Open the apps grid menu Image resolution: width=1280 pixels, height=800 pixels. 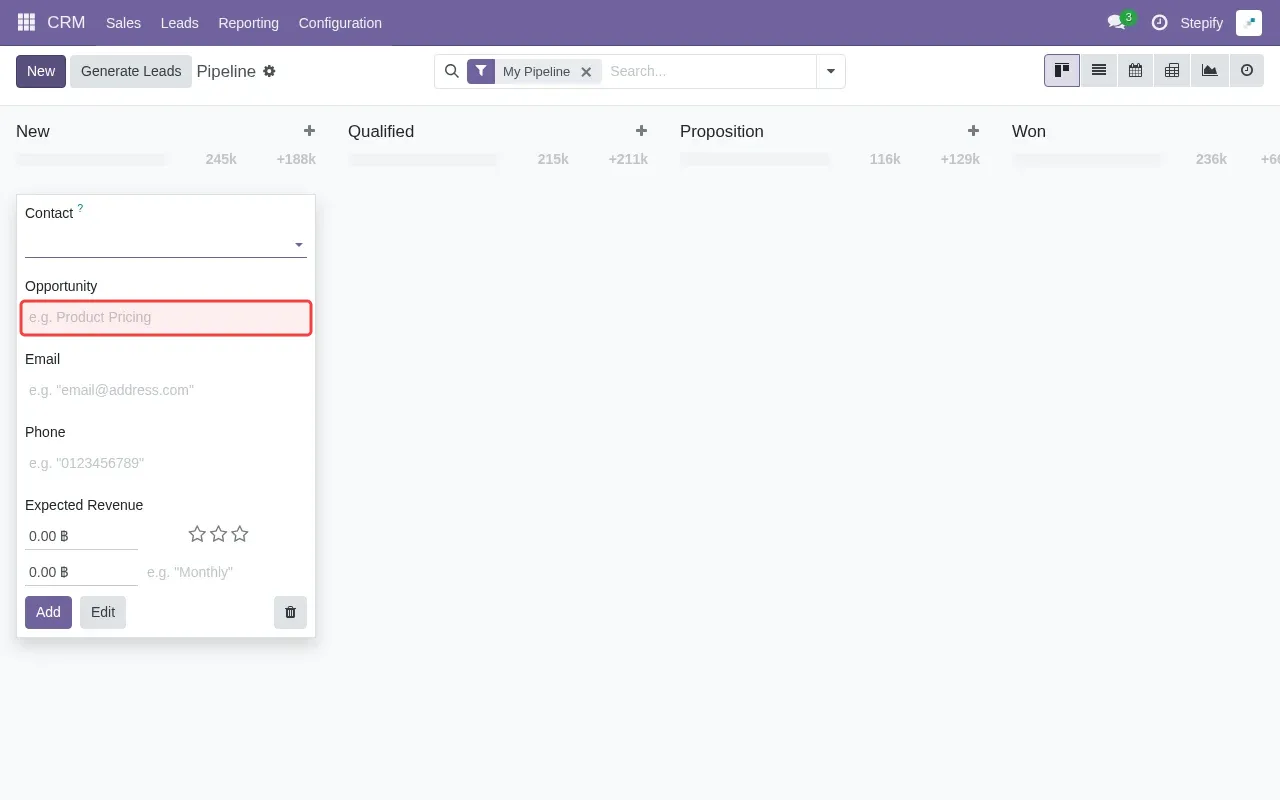(25, 22)
